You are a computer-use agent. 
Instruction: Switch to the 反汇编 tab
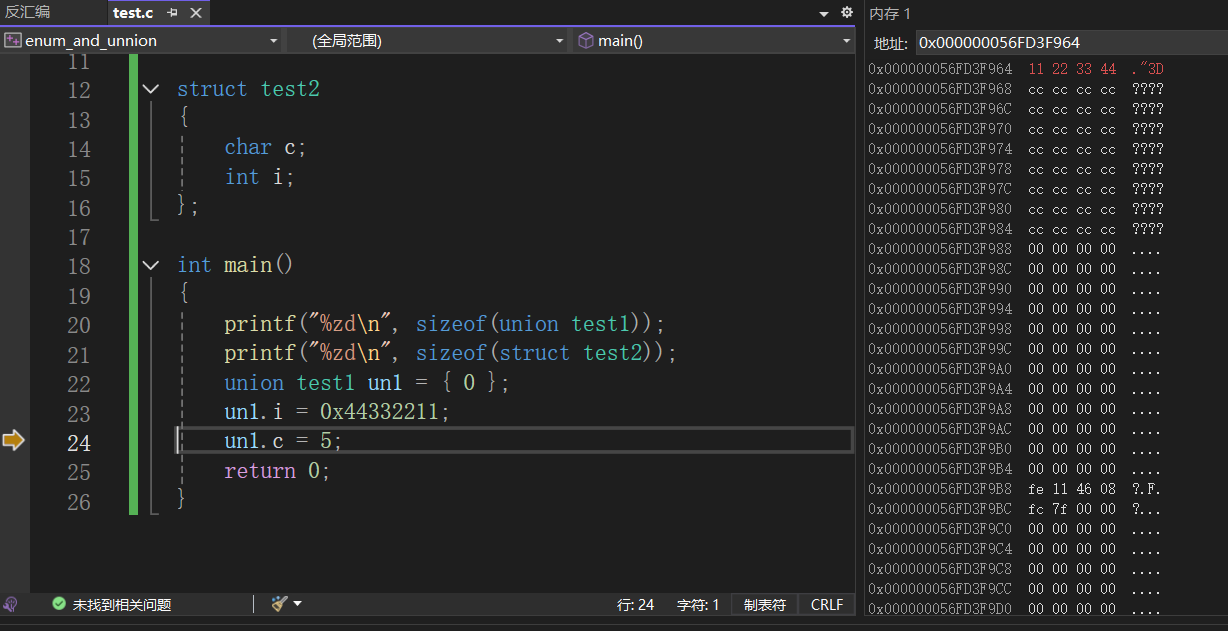pyautogui.click(x=28, y=13)
